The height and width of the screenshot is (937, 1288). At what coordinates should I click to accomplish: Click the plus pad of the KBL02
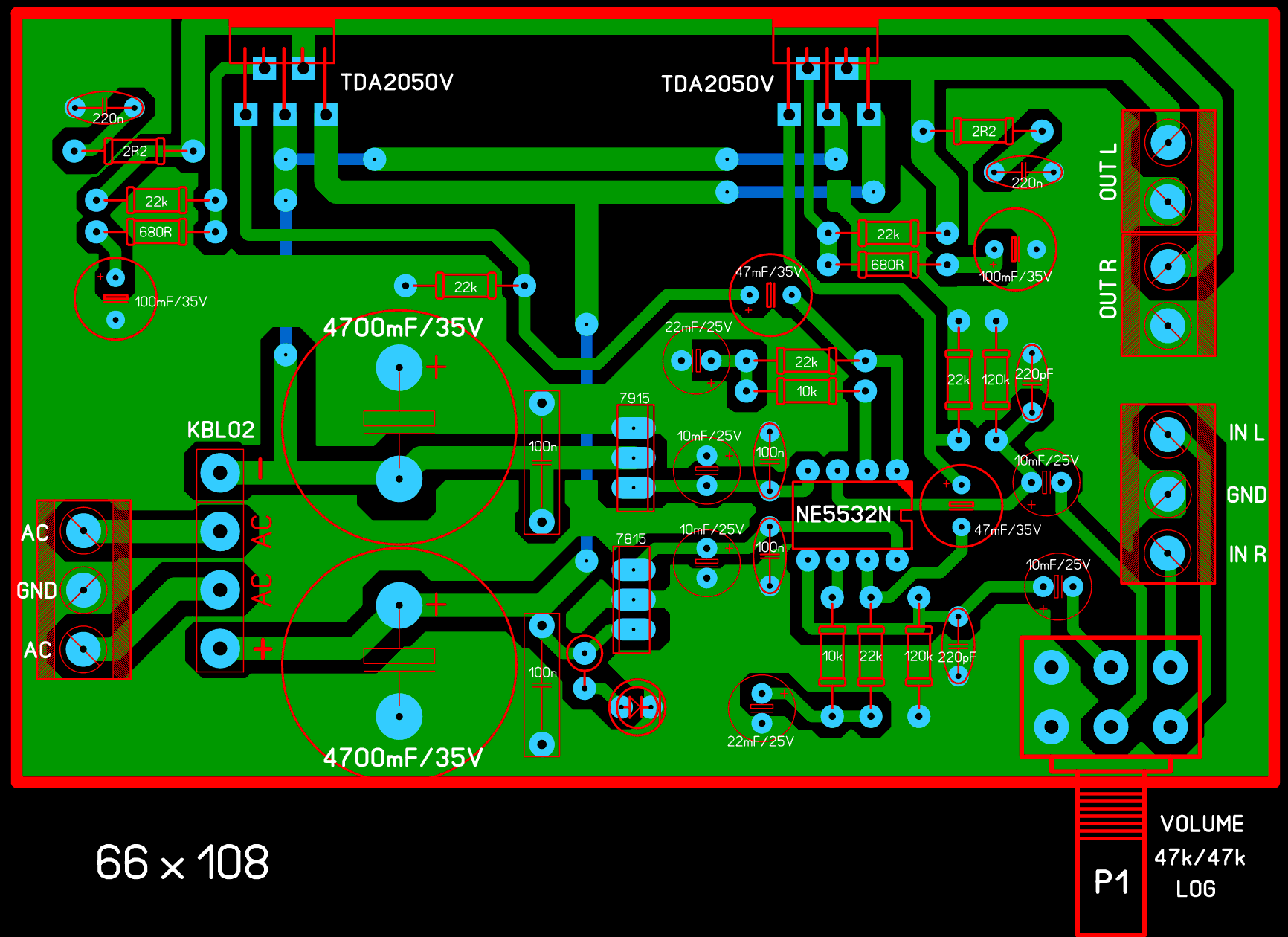(220, 648)
